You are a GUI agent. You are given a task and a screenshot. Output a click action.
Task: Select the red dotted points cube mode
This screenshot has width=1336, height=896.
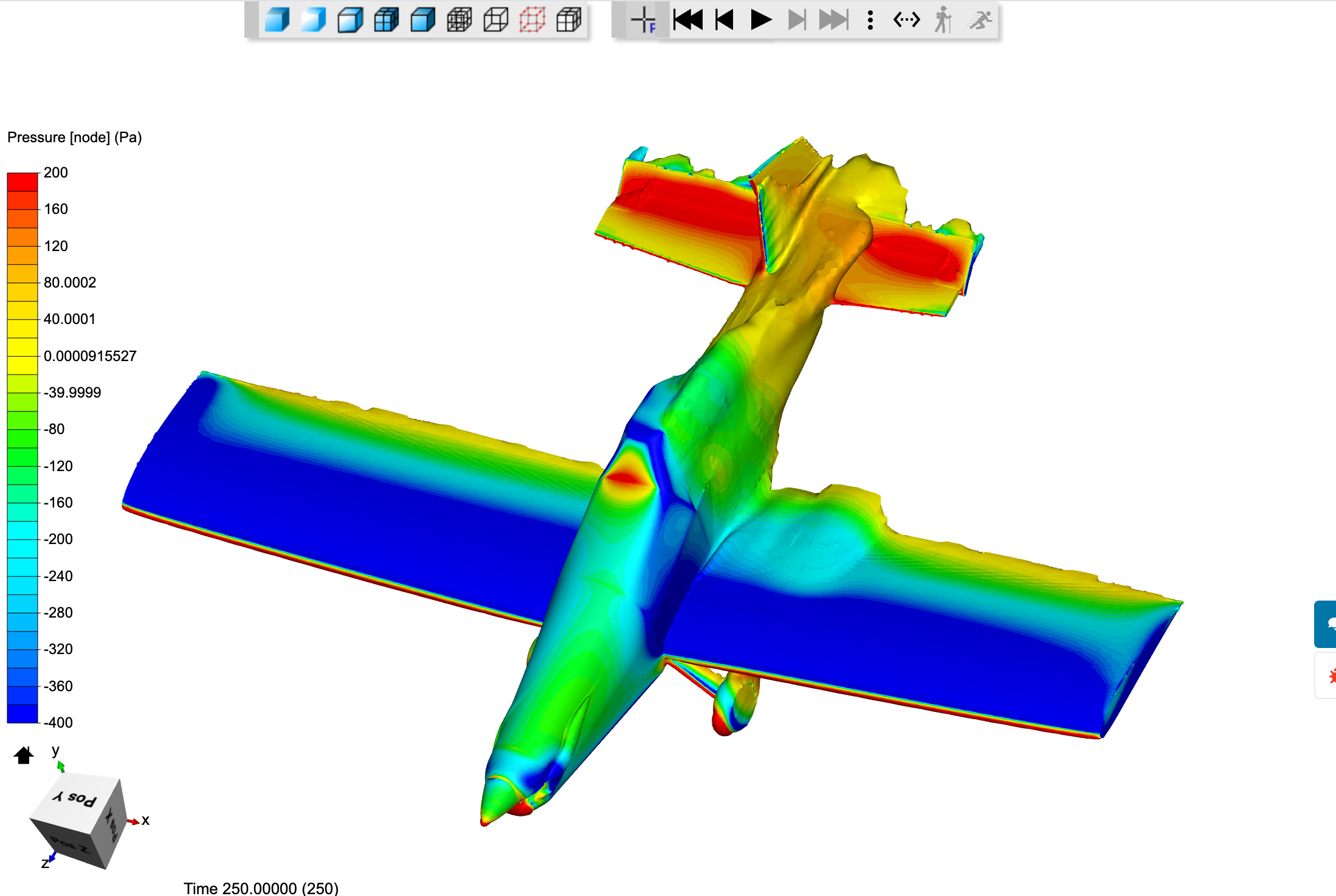[532, 20]
